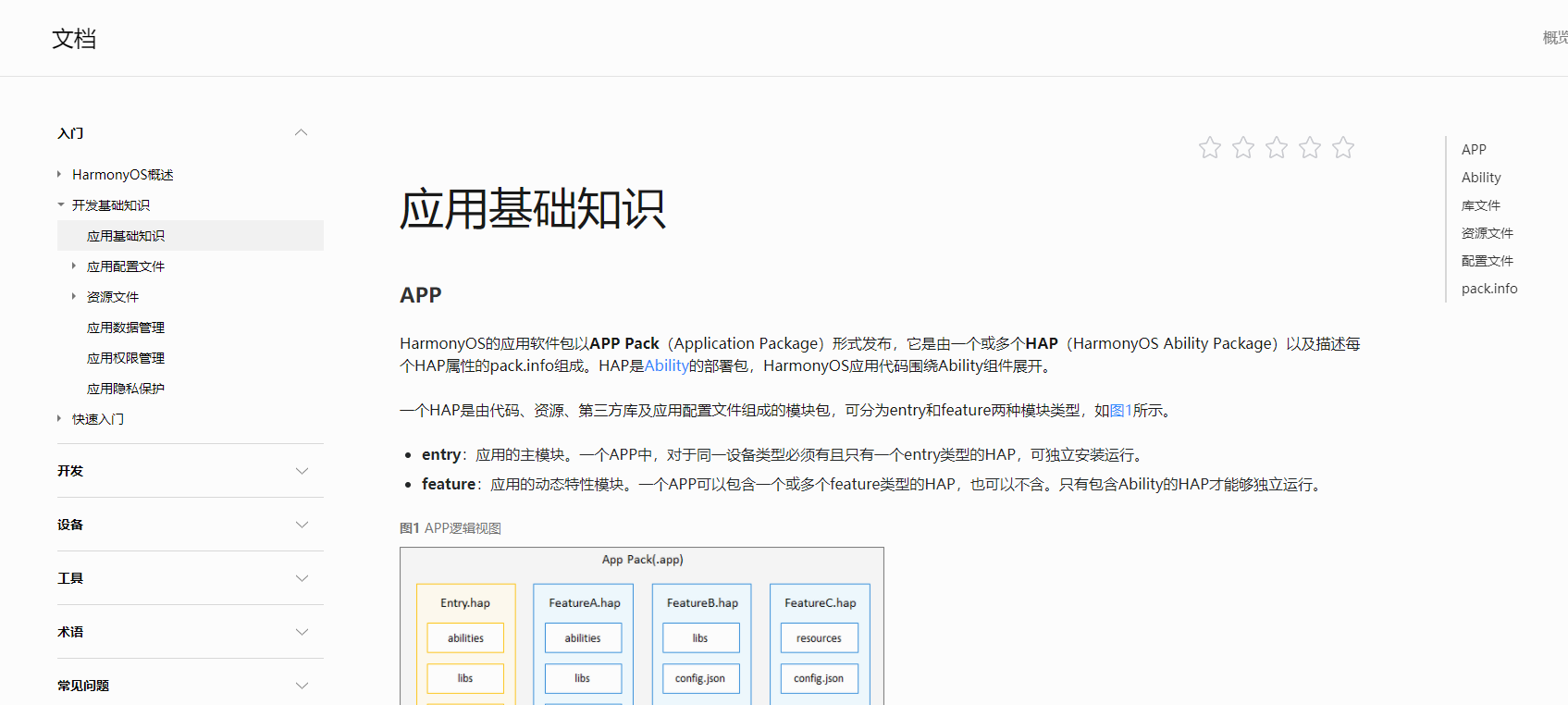This screenshot has width=1568, height=705.
Task: Collapse the 入门 section chevron
Action: [x=301, y=133]
